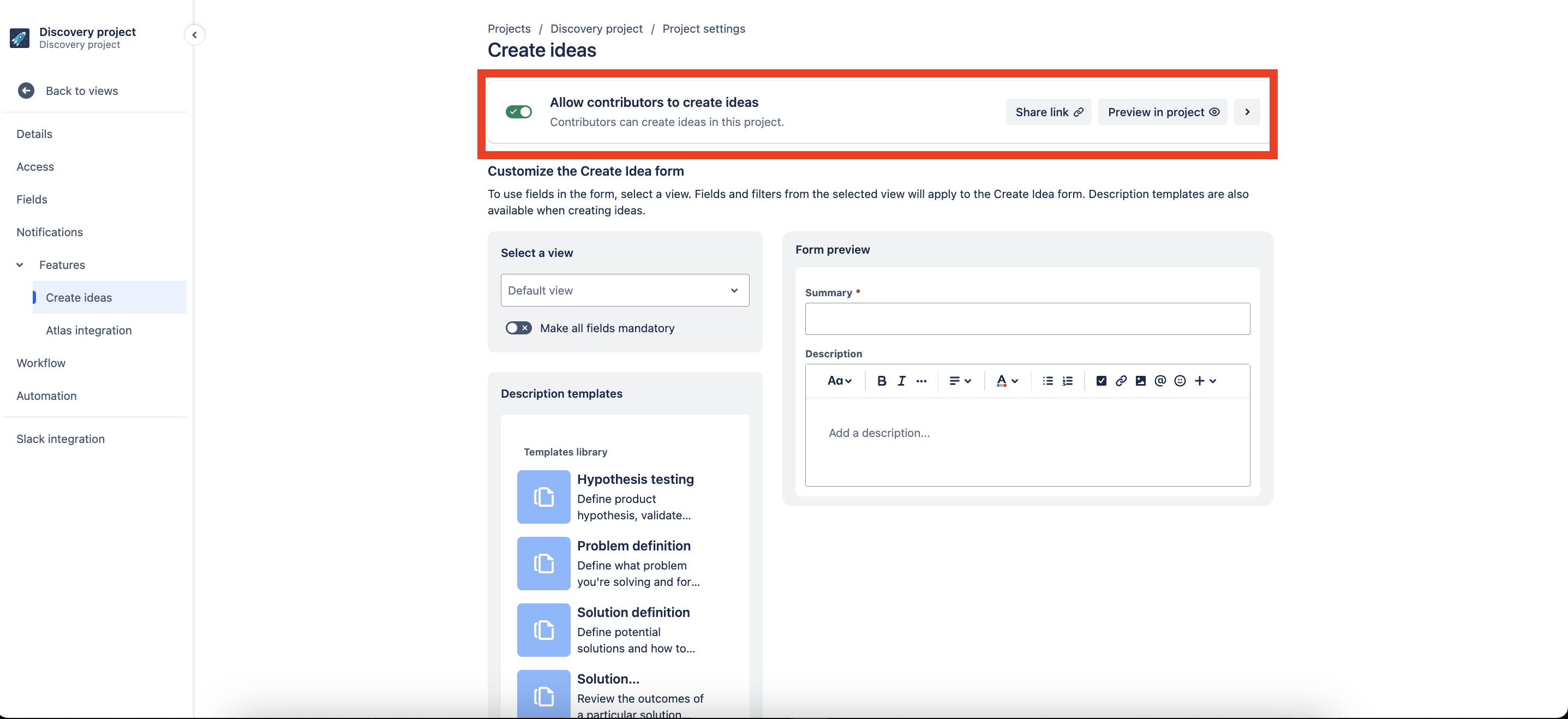Click the Share link button
This screenshot has height=719, width=1568.
click(x=1048, y=112)
